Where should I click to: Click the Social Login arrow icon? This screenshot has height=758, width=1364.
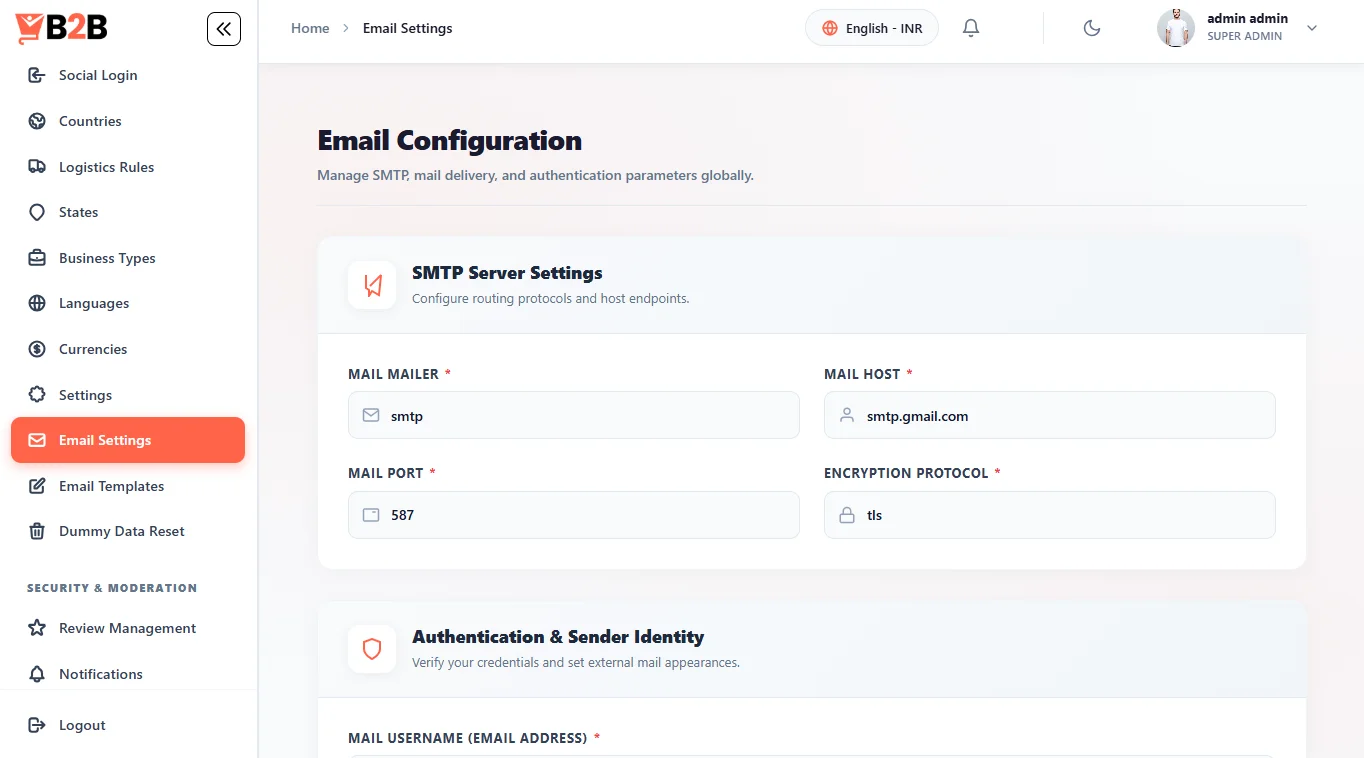click(x=37, y=75)
